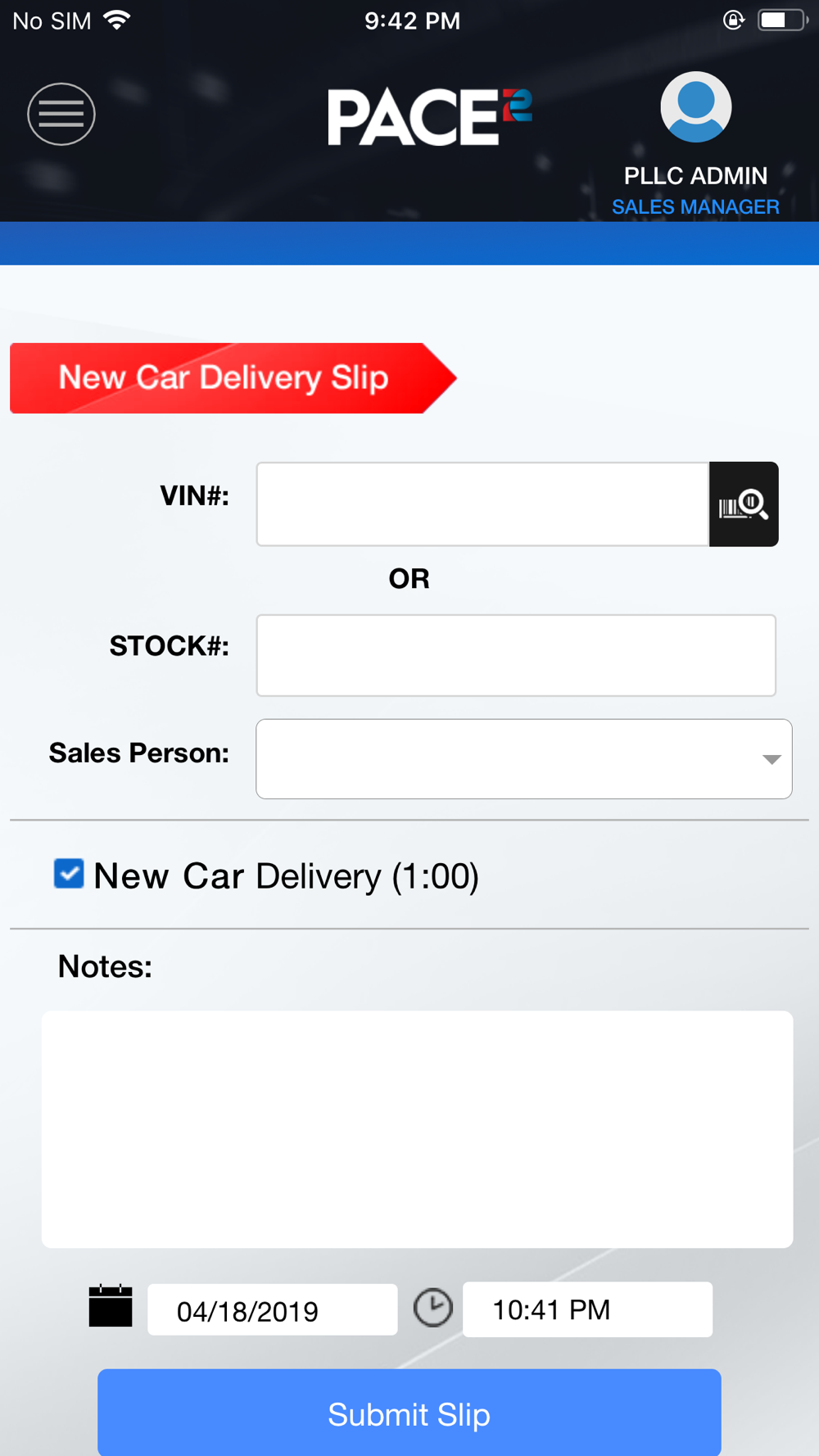Tap the New Car Delivery (1:00) label

tap(286, 876)
